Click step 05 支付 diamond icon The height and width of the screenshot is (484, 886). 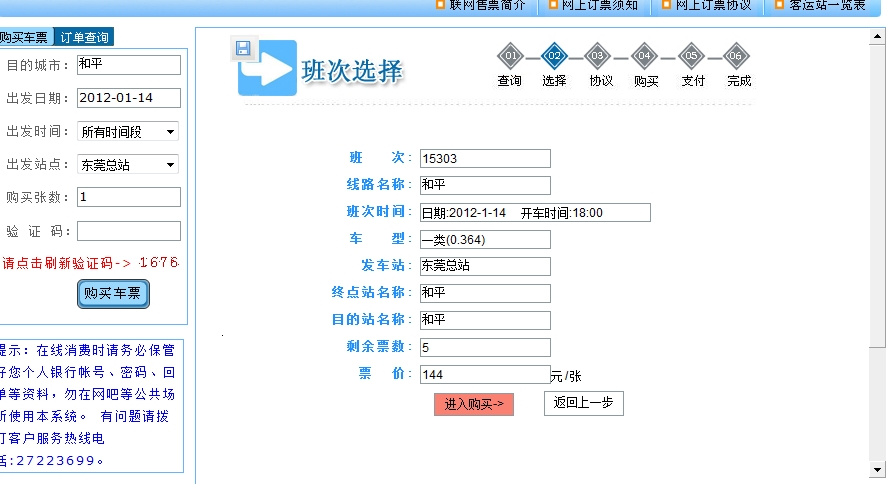tap(691, 56)
